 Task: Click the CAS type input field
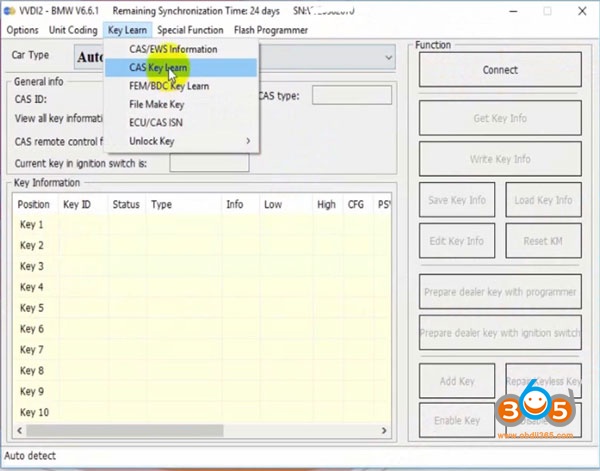[352, 95]
